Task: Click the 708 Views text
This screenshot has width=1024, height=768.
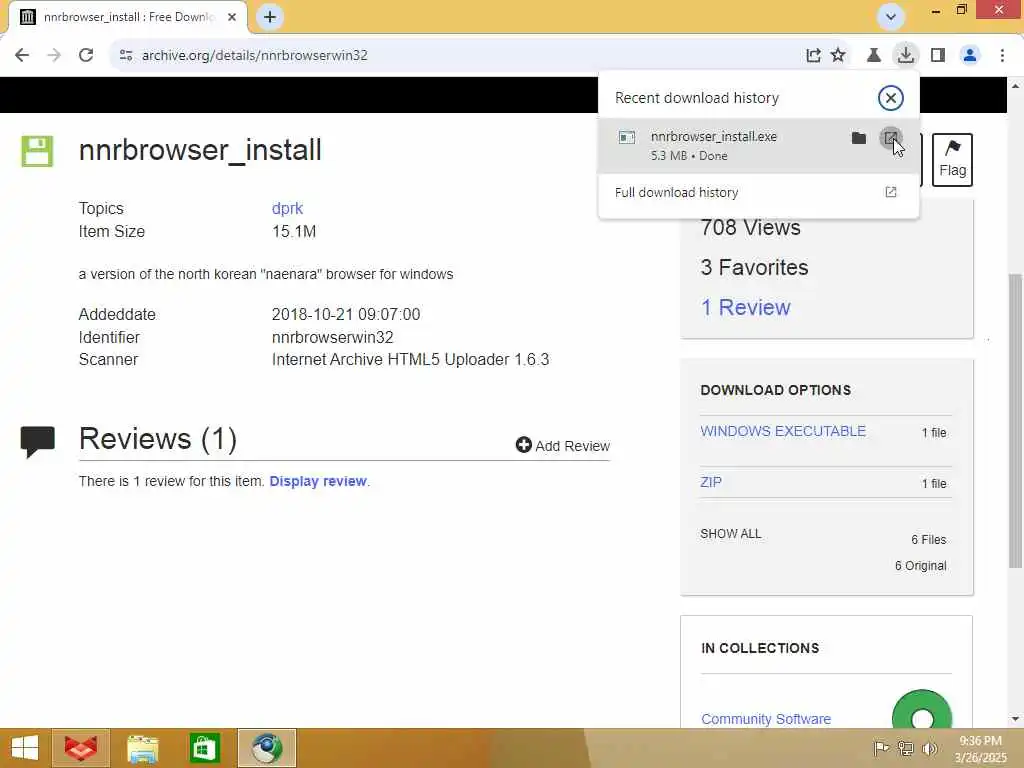Action: click(750, 228)
